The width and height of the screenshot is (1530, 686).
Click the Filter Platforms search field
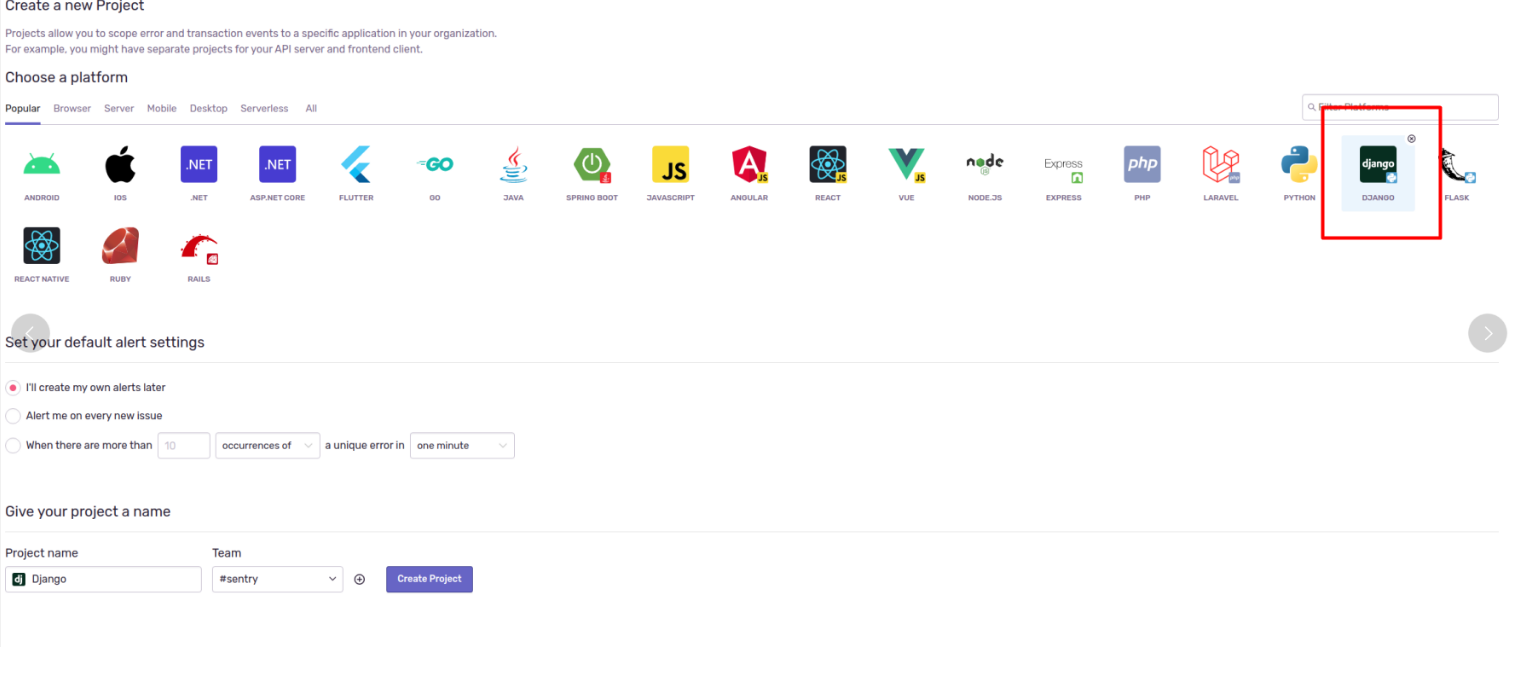click(x=1400, y=107)
